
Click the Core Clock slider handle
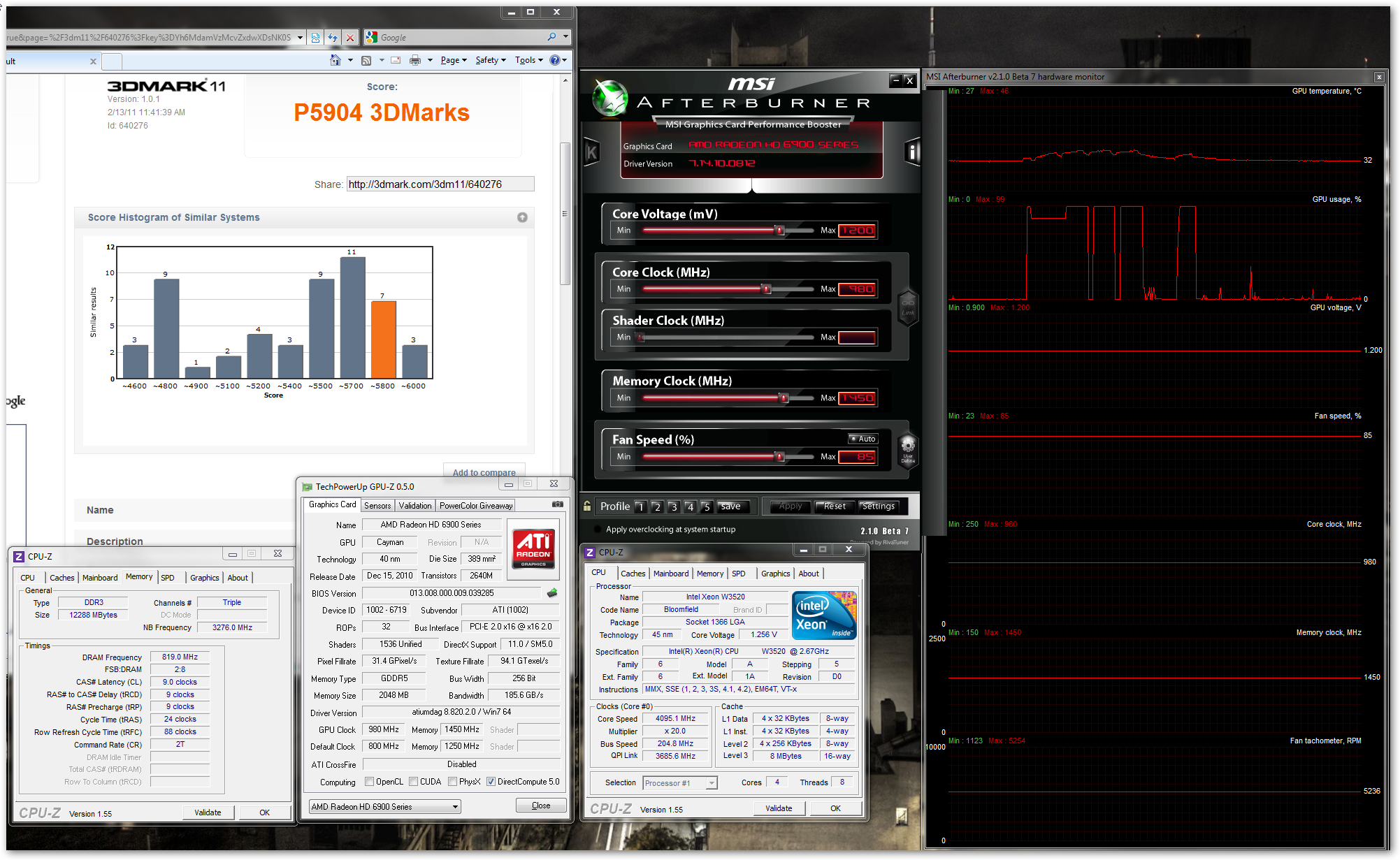pyautogui.click(x=767, y=289)
